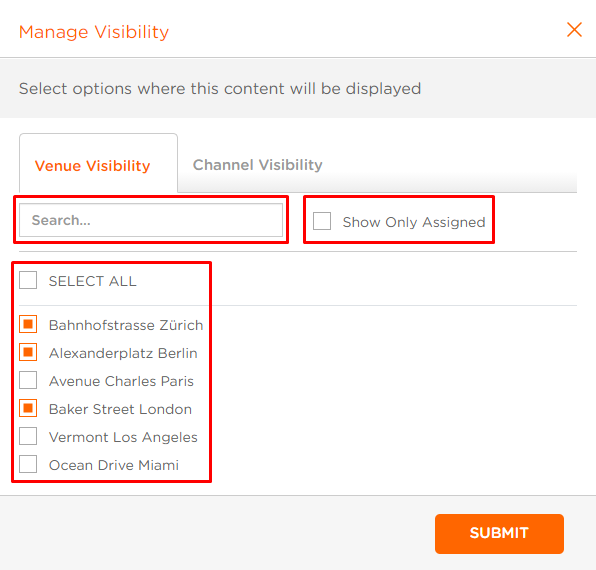Viewport: 596px width, 570px height.
Task: Switch to the Channel Visibility tab
Action: pos(257,165)
